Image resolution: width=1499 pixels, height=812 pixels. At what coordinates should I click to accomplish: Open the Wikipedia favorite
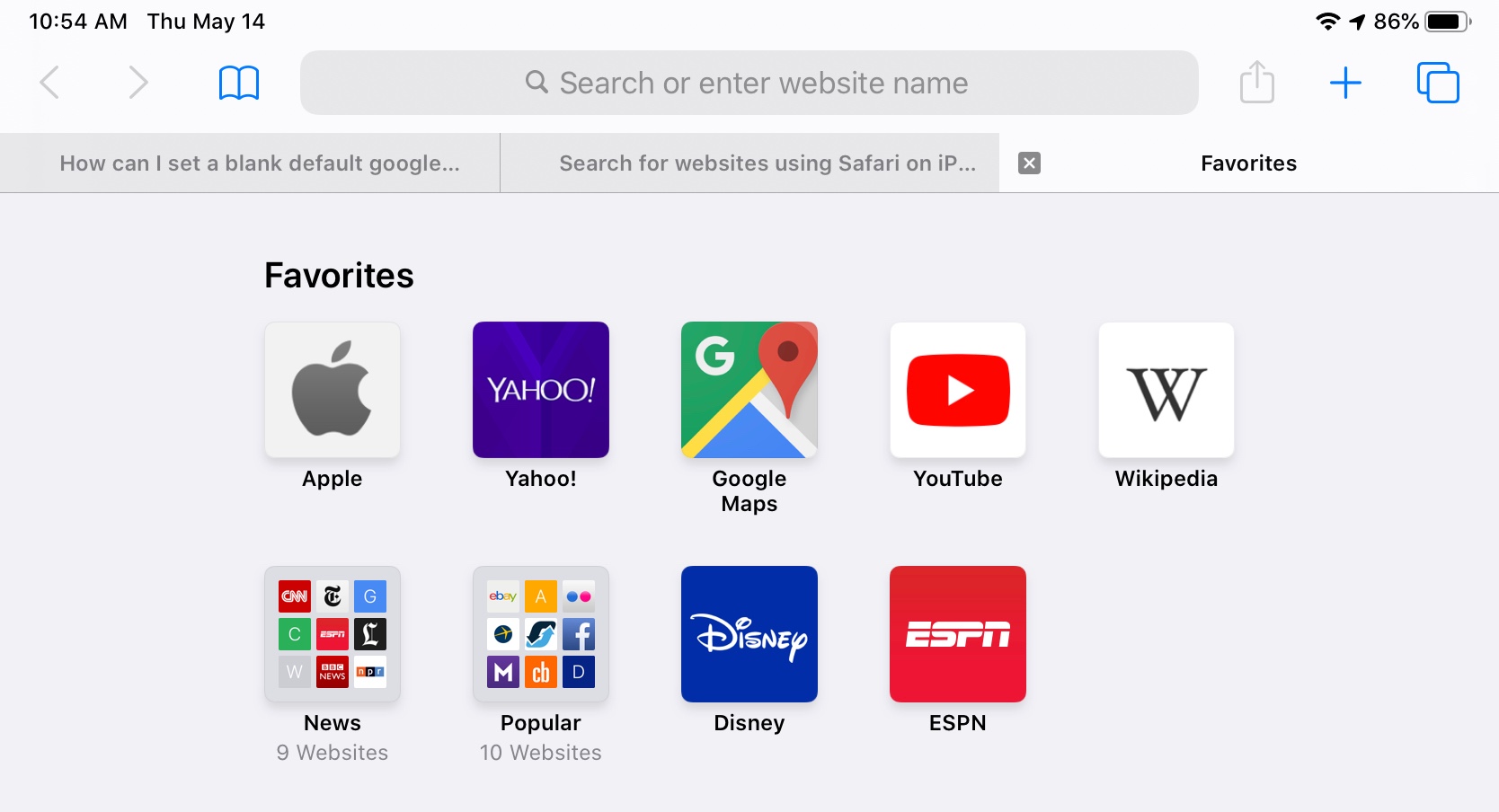(x=1166, y=390)
